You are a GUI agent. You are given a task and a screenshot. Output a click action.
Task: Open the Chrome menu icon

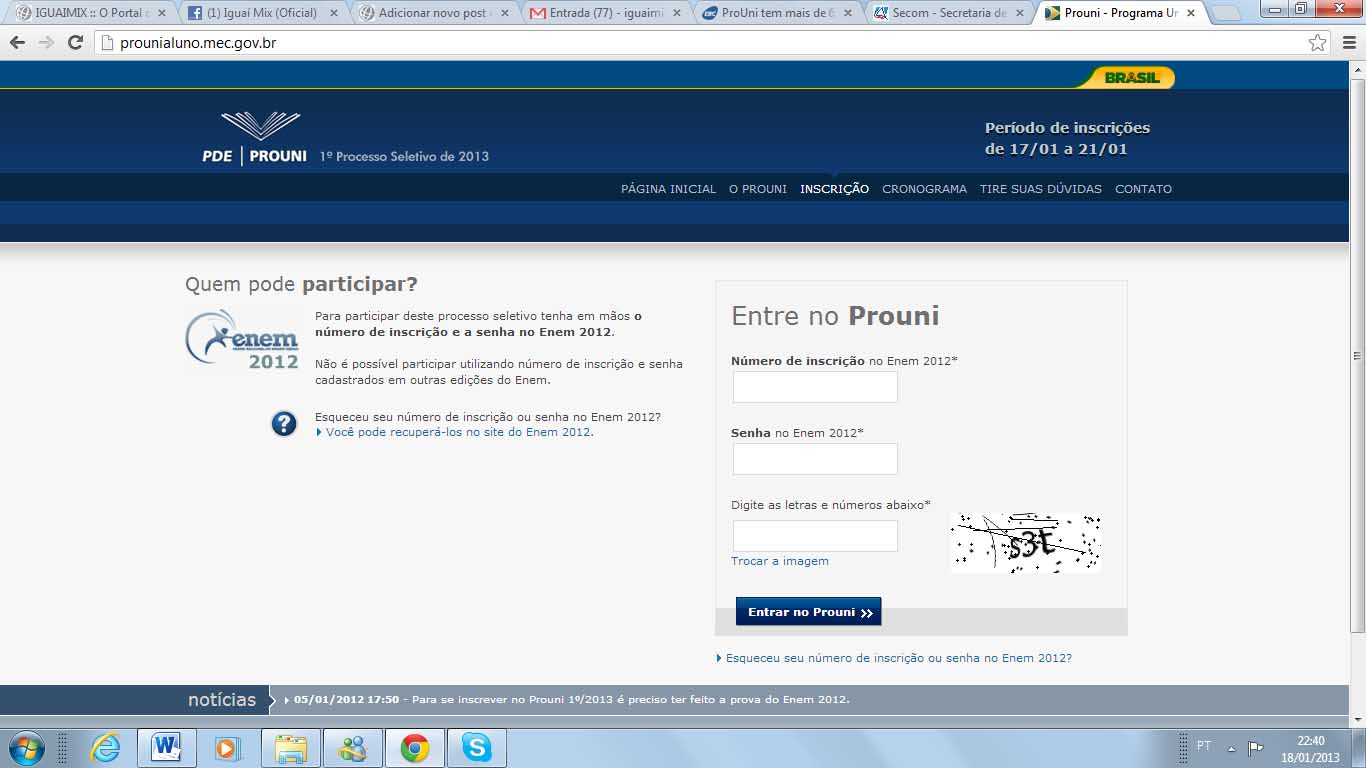(x=1347, y=43)
